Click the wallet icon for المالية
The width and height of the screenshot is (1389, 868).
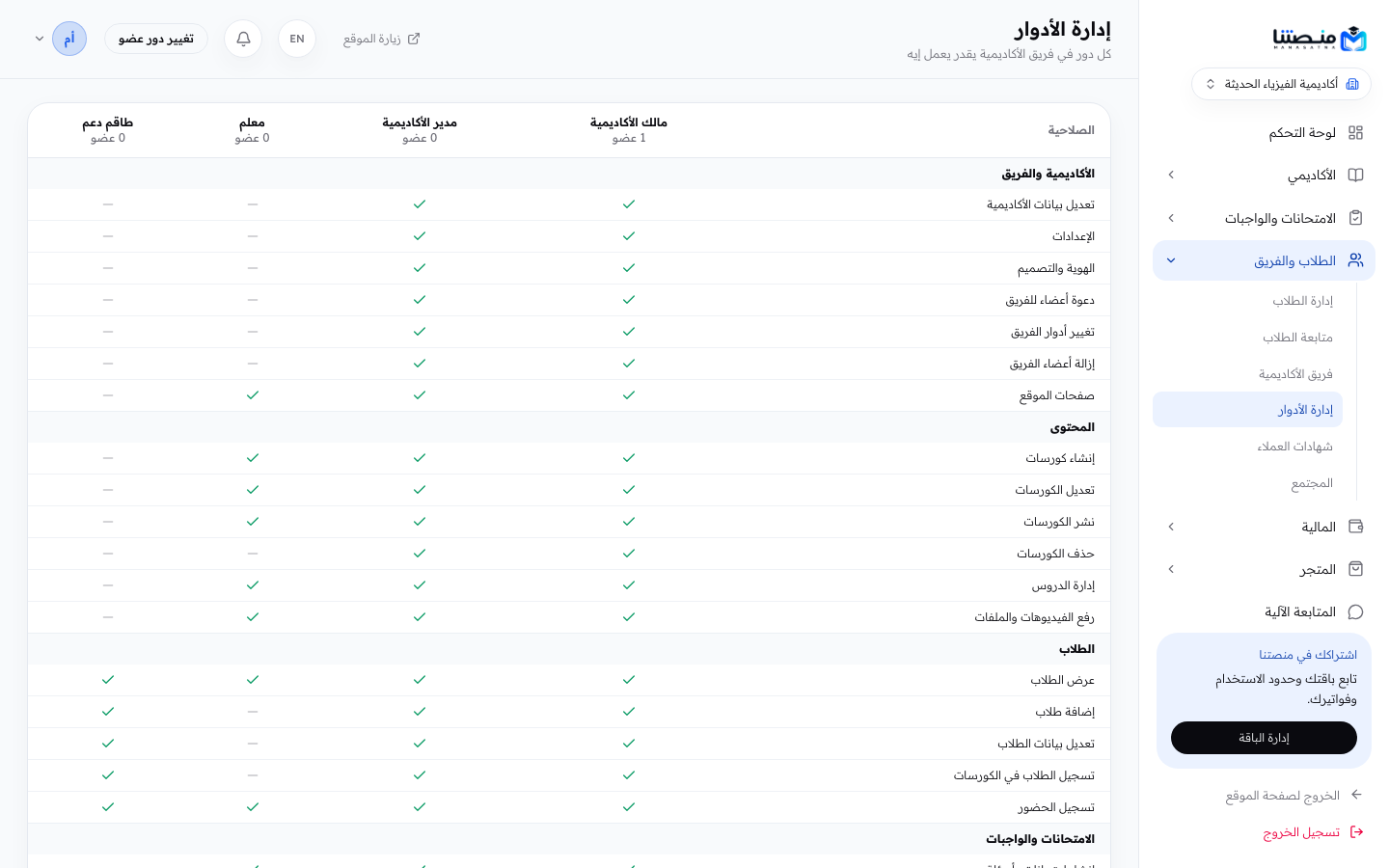(1355, 527)
